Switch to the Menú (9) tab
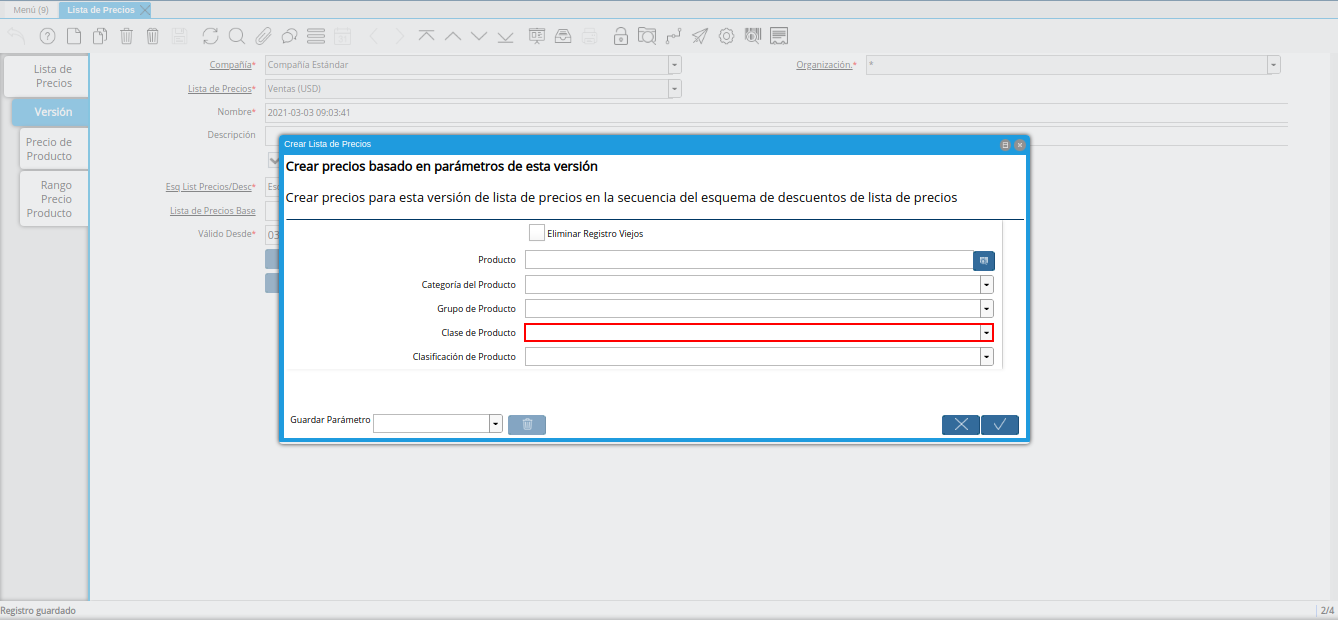Viewport: 1338px width, 620px height. point(30,10)
